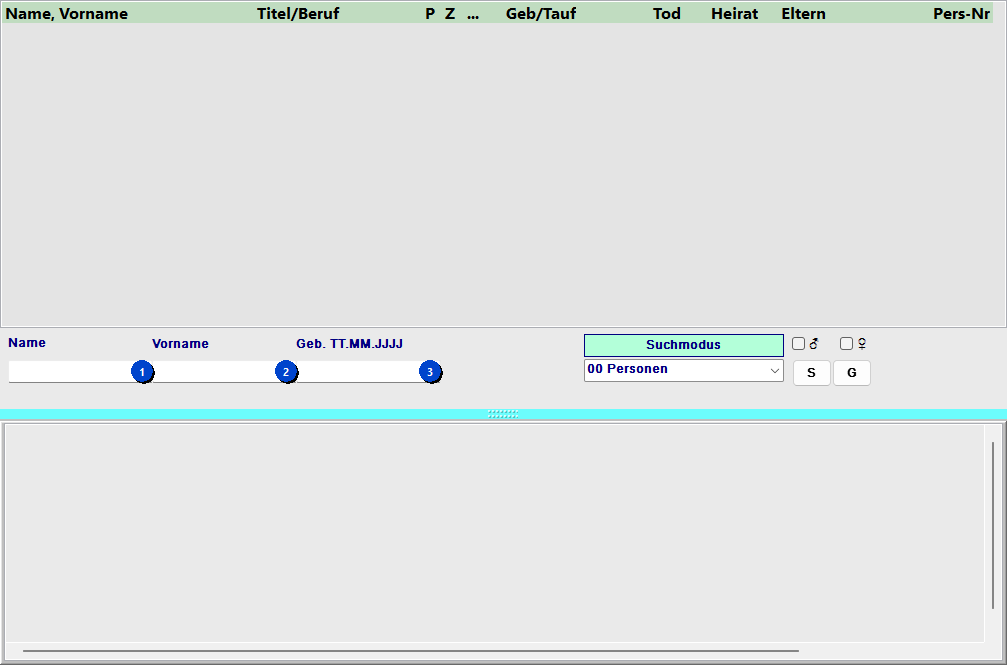Open the '00 Personen' dropdown
1007x665 pixels.
tap(683, 370)
